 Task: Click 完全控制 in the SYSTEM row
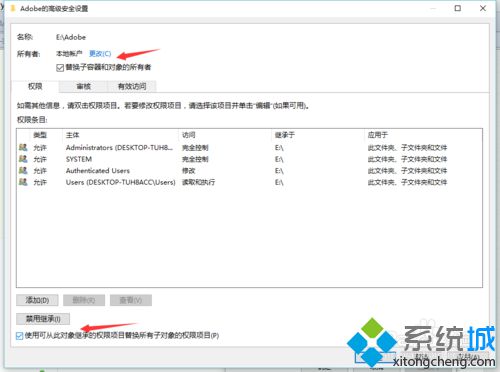click(x=195, y=159)
